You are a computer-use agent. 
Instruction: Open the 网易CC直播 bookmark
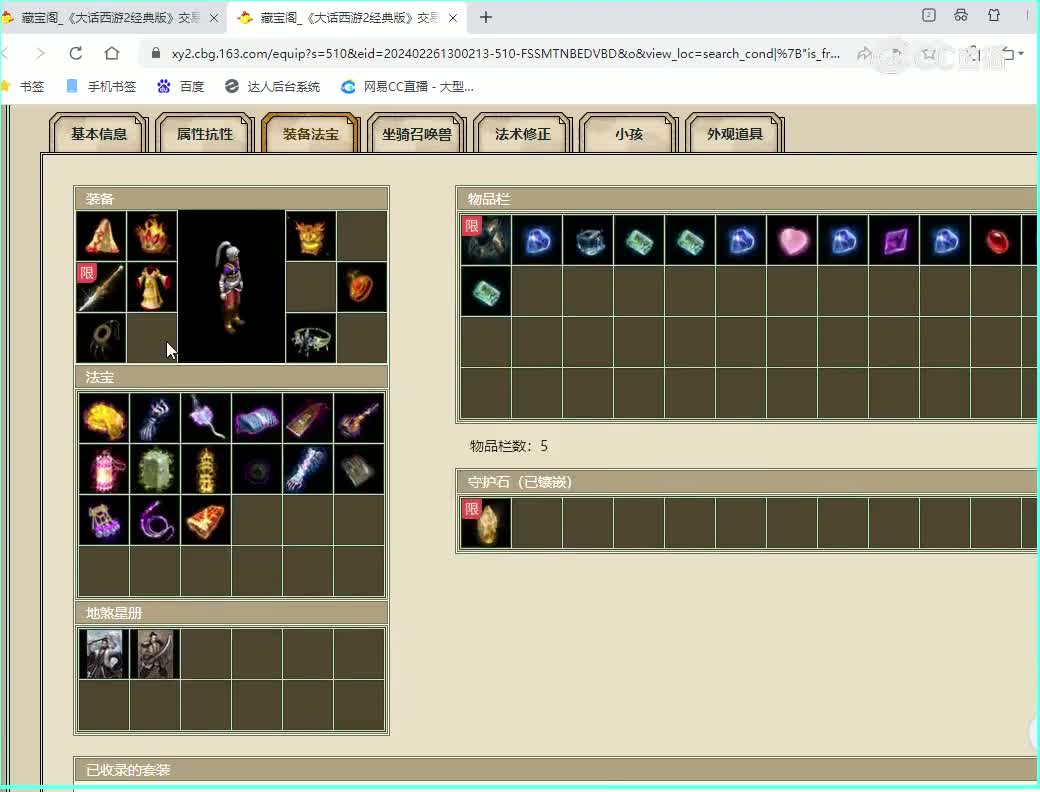point(407,86)
